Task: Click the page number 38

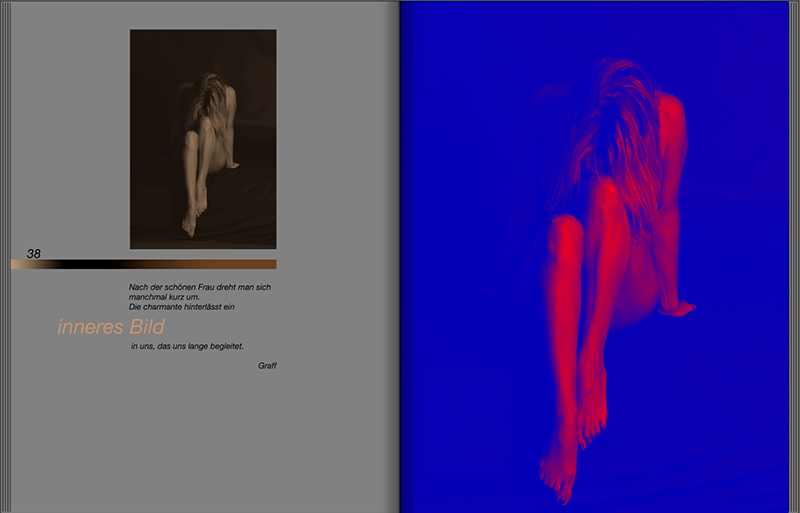Action: 34,254
